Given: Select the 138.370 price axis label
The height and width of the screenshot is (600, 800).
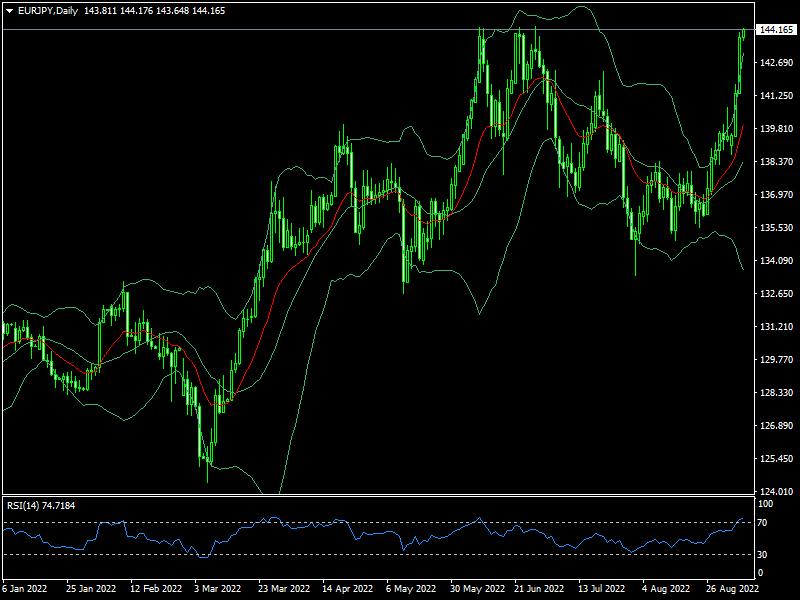Looking at the screenshot, I should (x=777, y=162).
